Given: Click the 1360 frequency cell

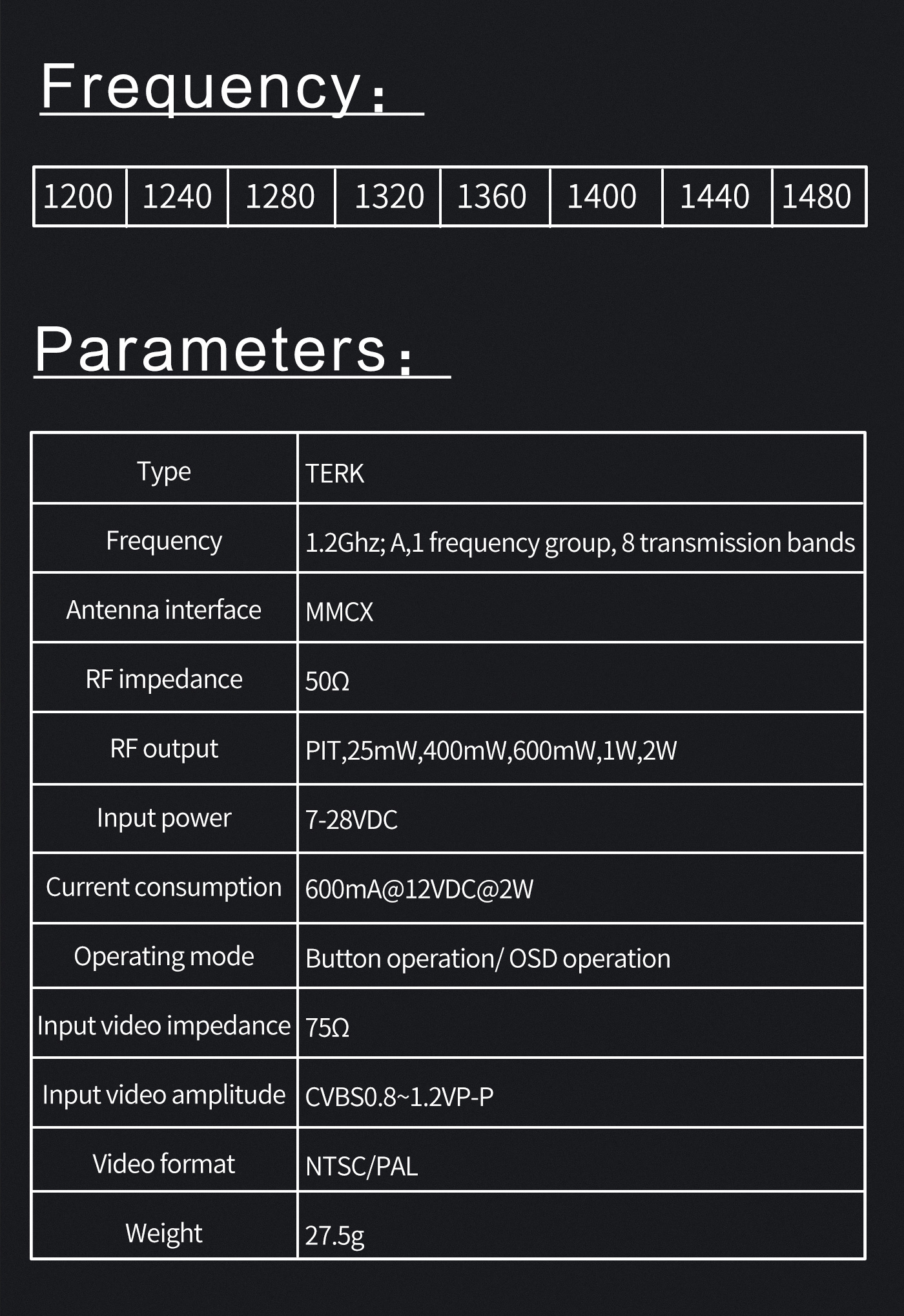Looking at the screenshot, I should pos(495,196).
